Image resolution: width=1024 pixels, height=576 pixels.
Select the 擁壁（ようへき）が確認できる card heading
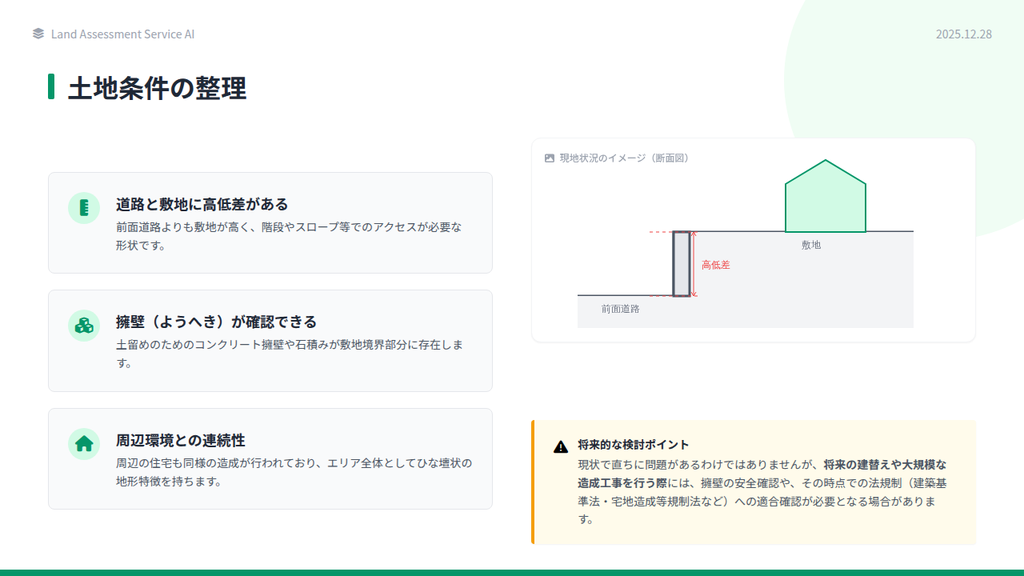[x=216, y=321]
